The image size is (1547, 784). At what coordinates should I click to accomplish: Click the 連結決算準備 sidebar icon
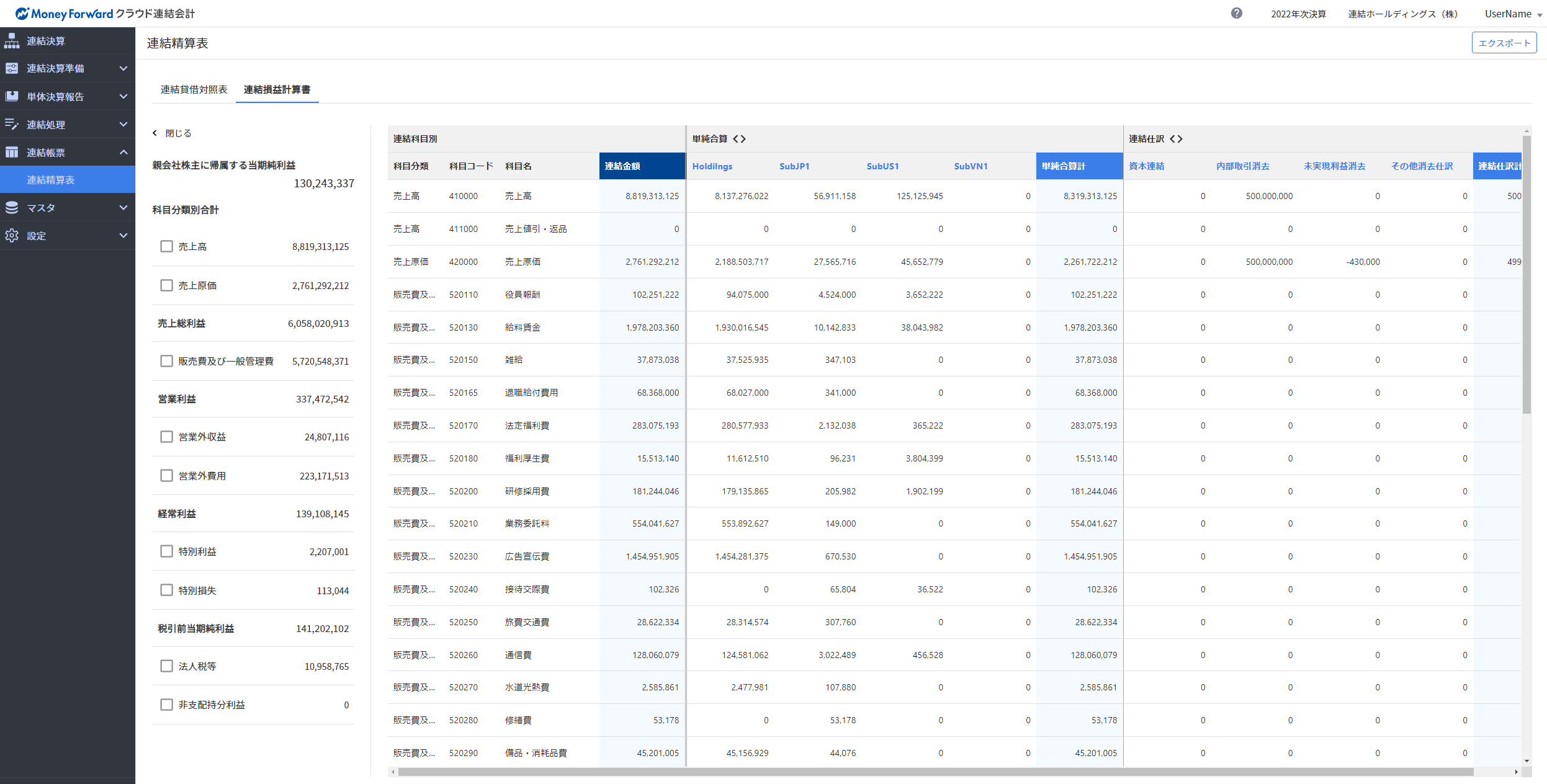pos(12,68)
